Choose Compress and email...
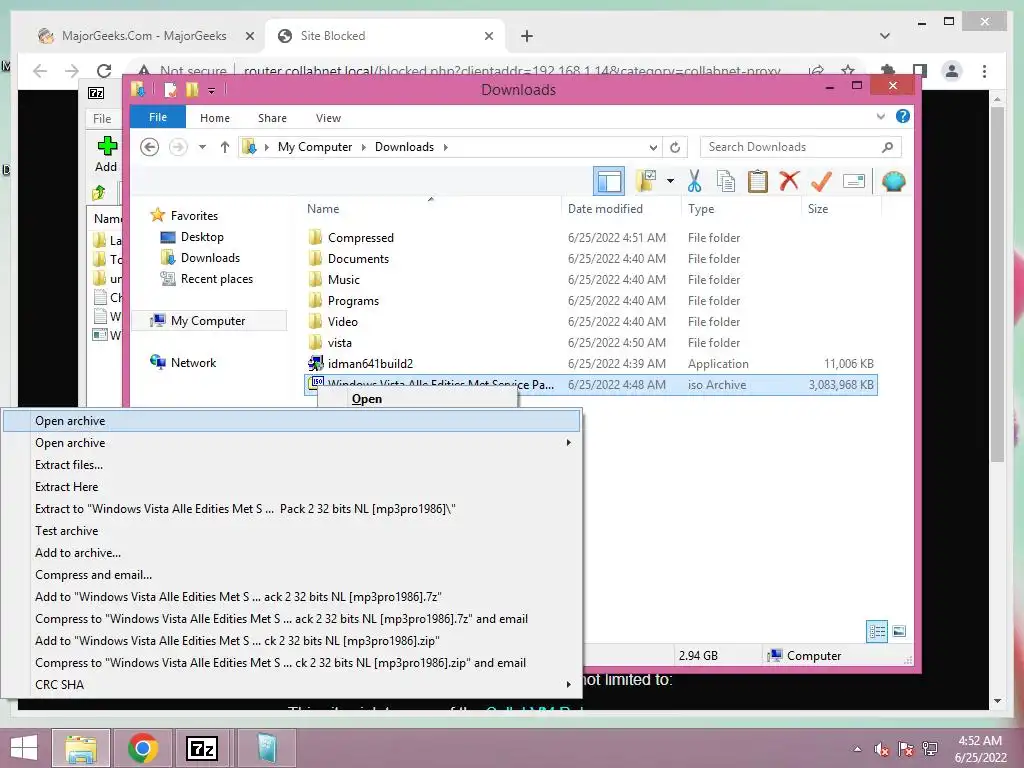Screen dimensions: 1024x768 (x=93, y=575)
